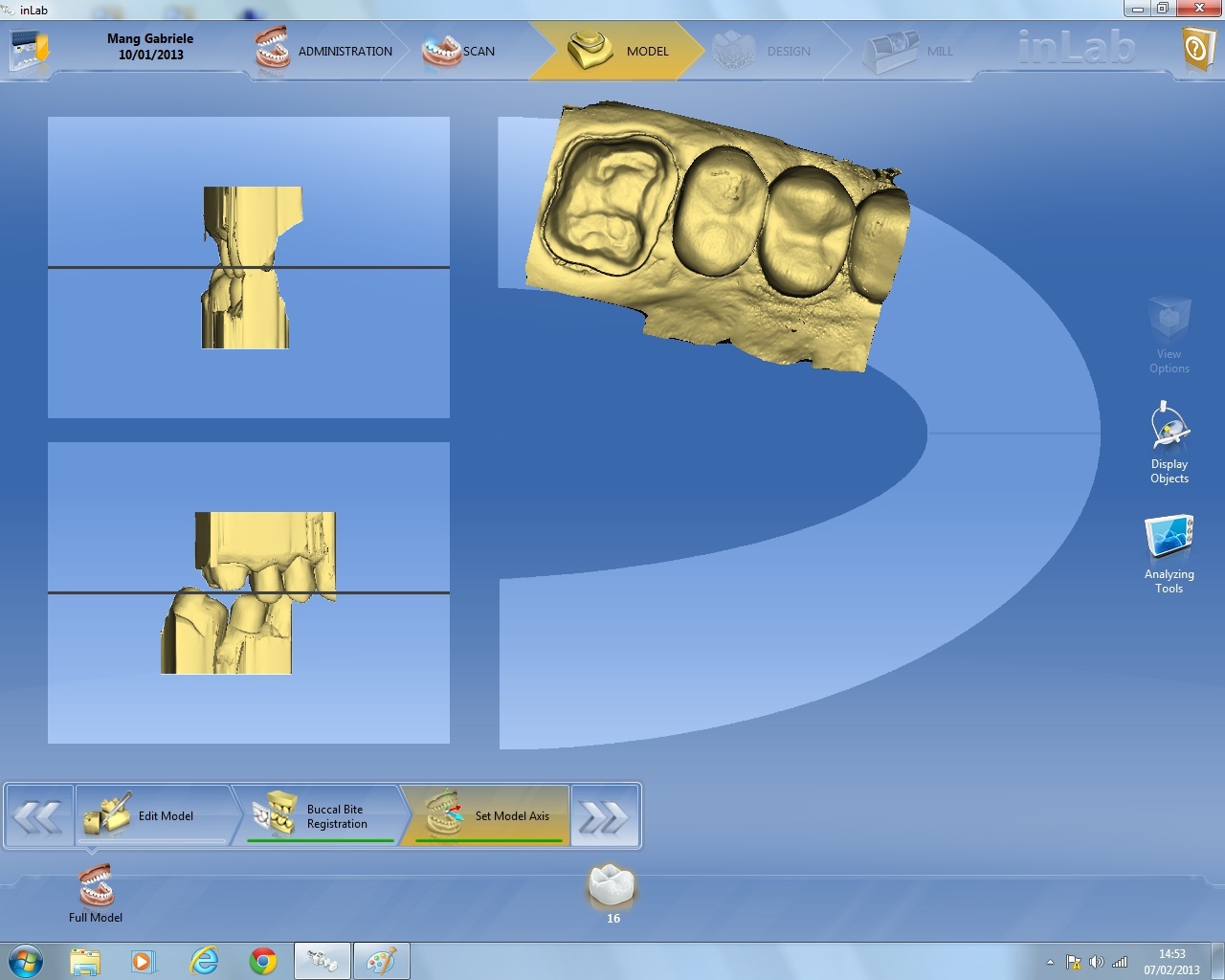This screenshot has width=1225, height=980.
Task: Select the Buccal Bite Registration step
Action: click(321, 816)
